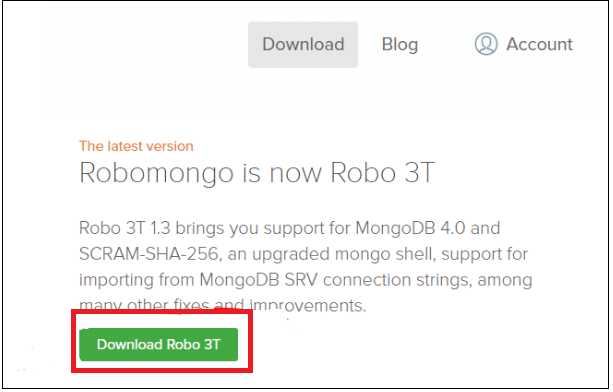This screenshot has width=613, height=392.
Task: Click the "MongoDB SRV" text
Action: tap(258, 280)
